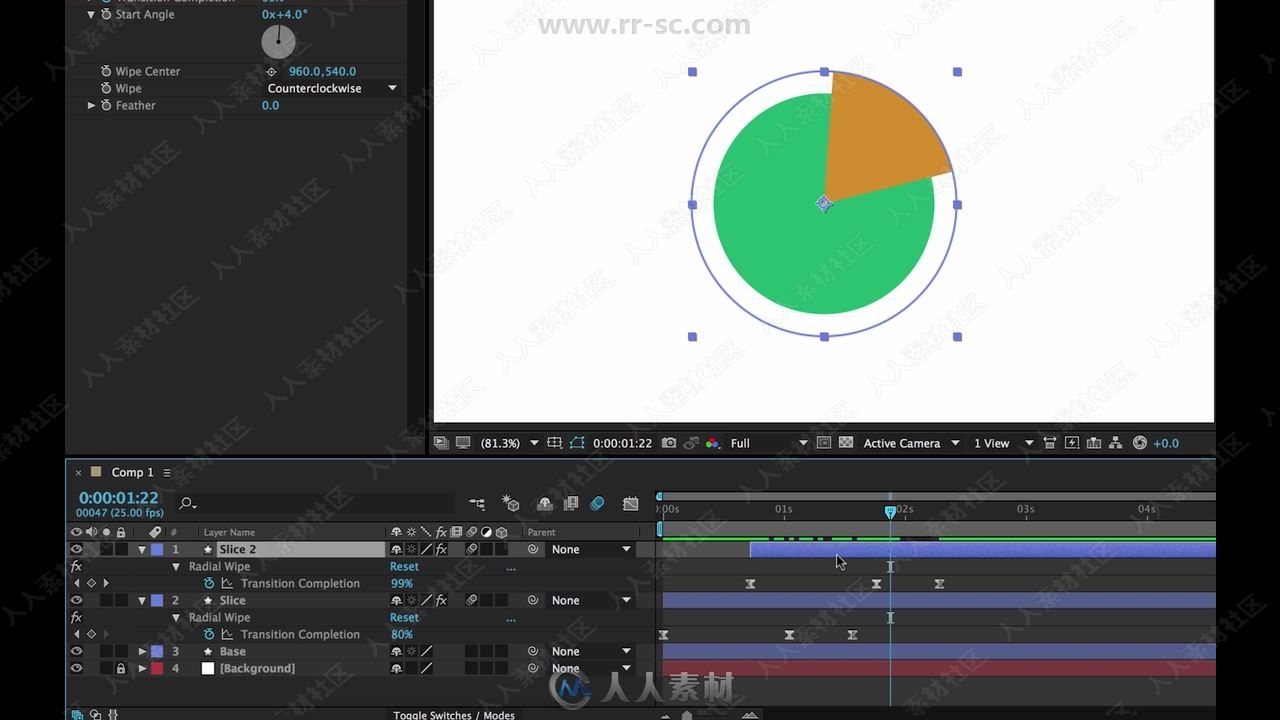
Task: Click the monitor preview icon in viewer bar
Action: pos(463,443)
